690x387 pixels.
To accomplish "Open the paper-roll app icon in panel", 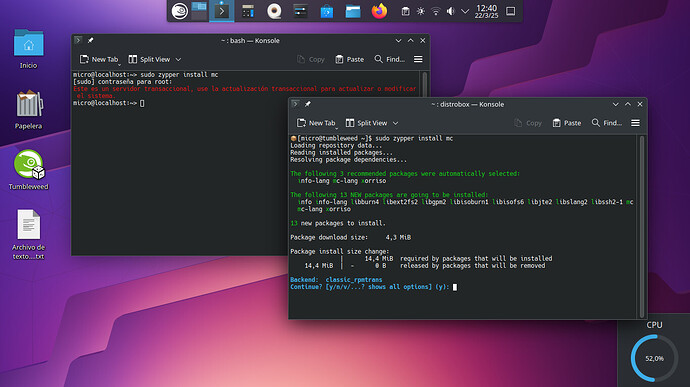I will pos(274,11).
